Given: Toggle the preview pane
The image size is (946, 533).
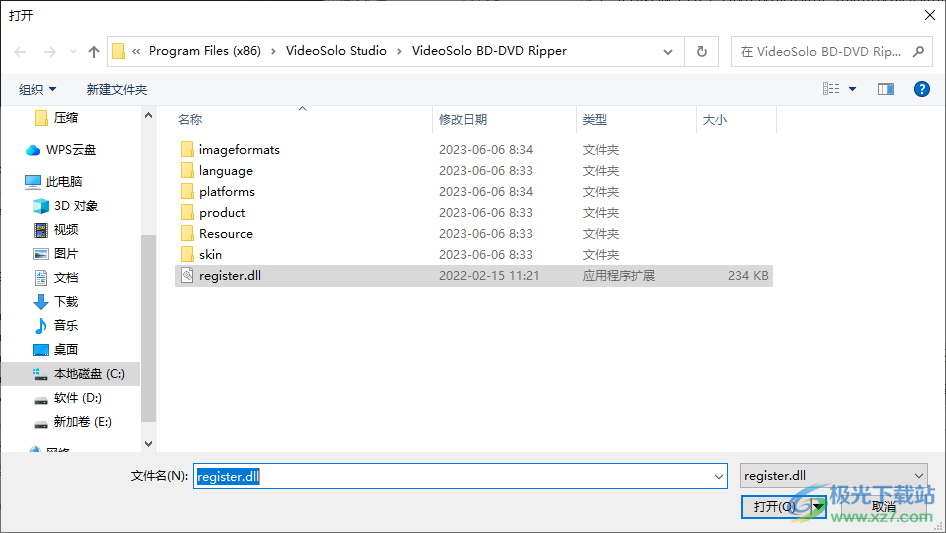Looking at the screenshot, I should click(886, 89).
